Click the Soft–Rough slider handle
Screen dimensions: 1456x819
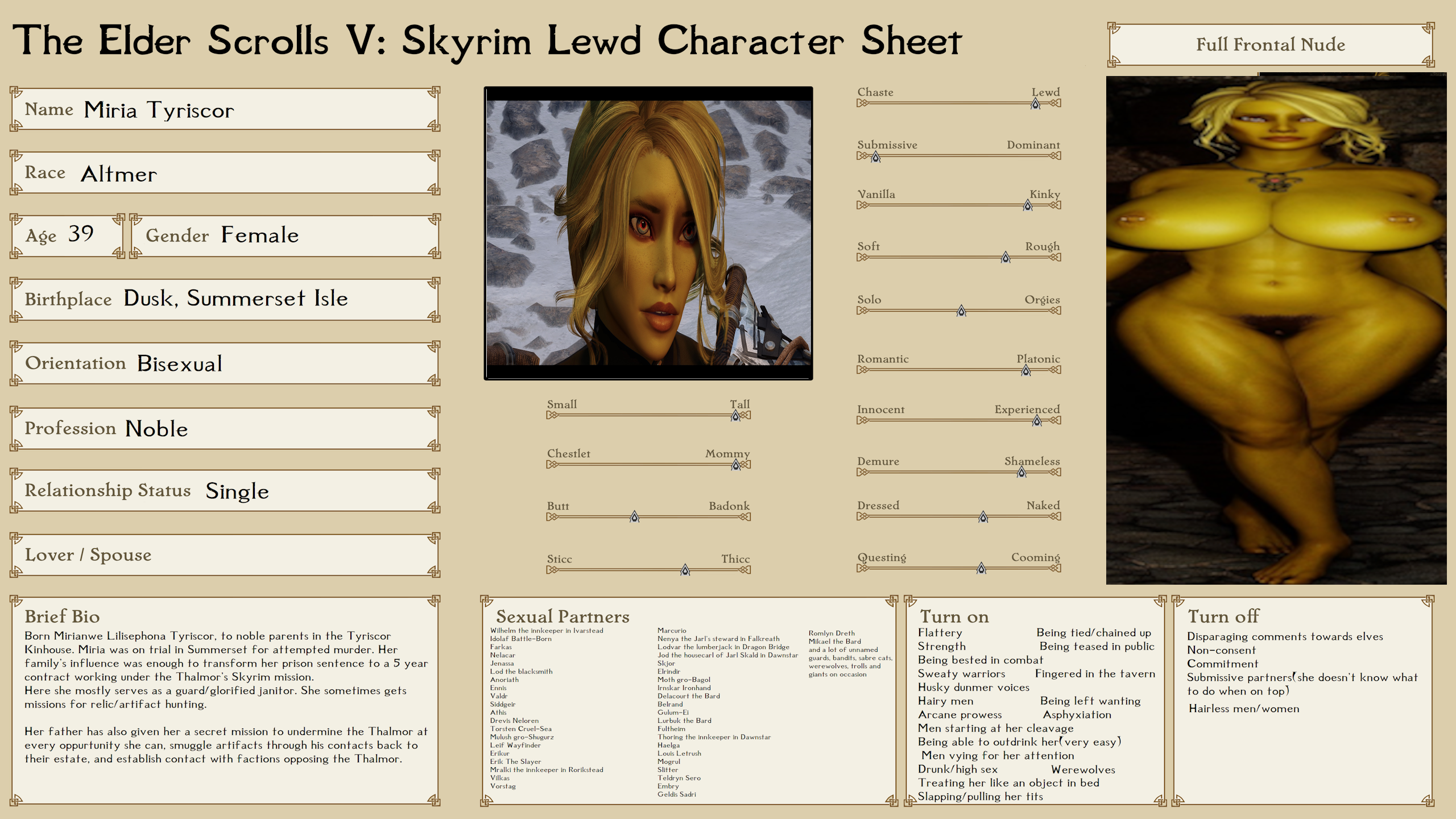[x=1006, y=258]
